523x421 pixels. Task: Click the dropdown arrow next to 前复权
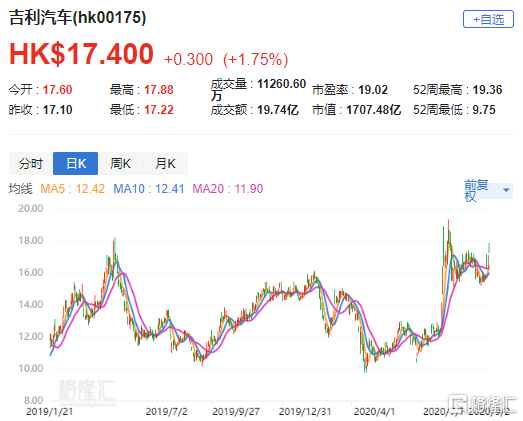(506, 190)
